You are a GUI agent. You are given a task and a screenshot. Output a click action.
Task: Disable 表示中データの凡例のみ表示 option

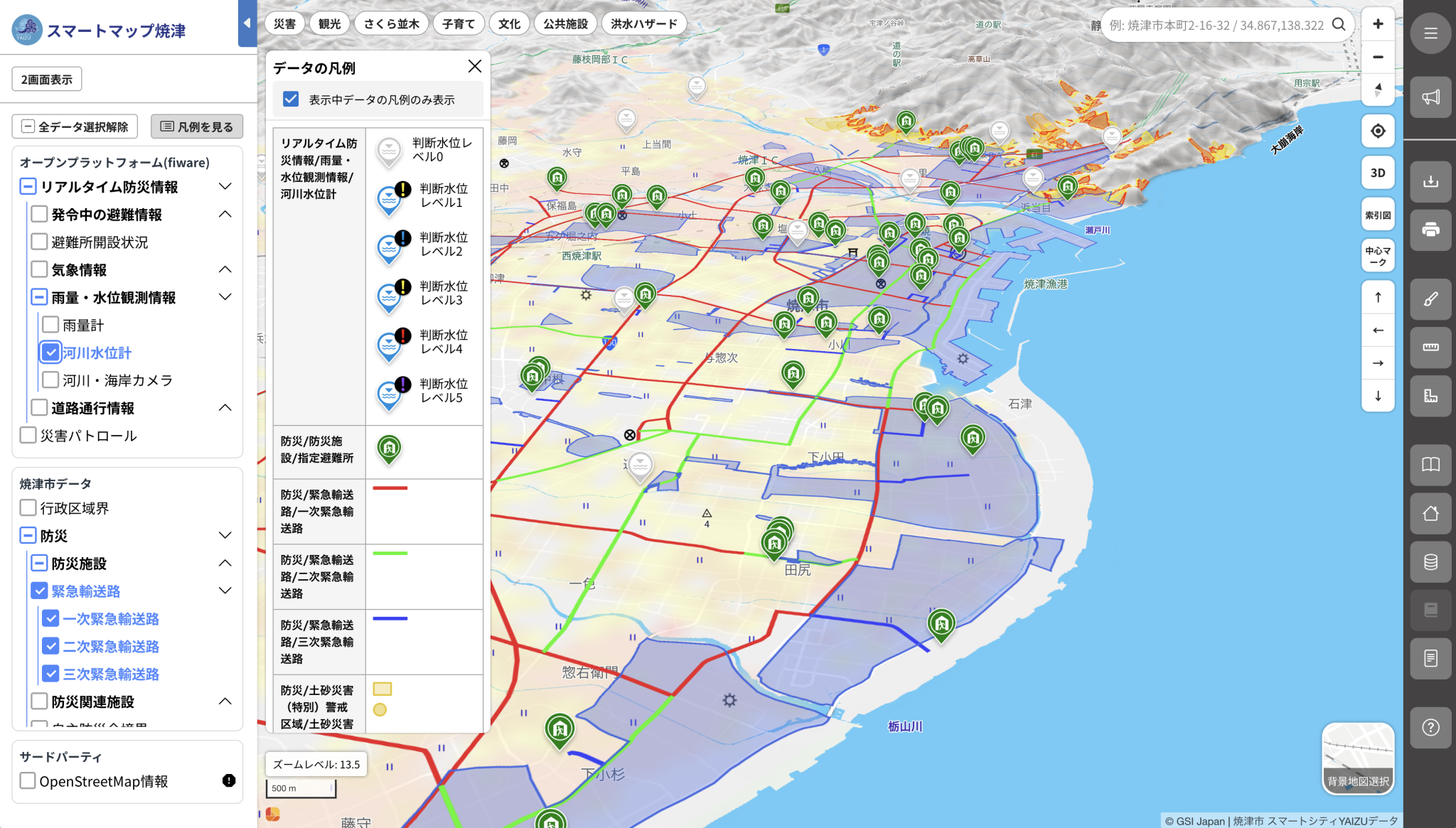(x=291, y=100)
